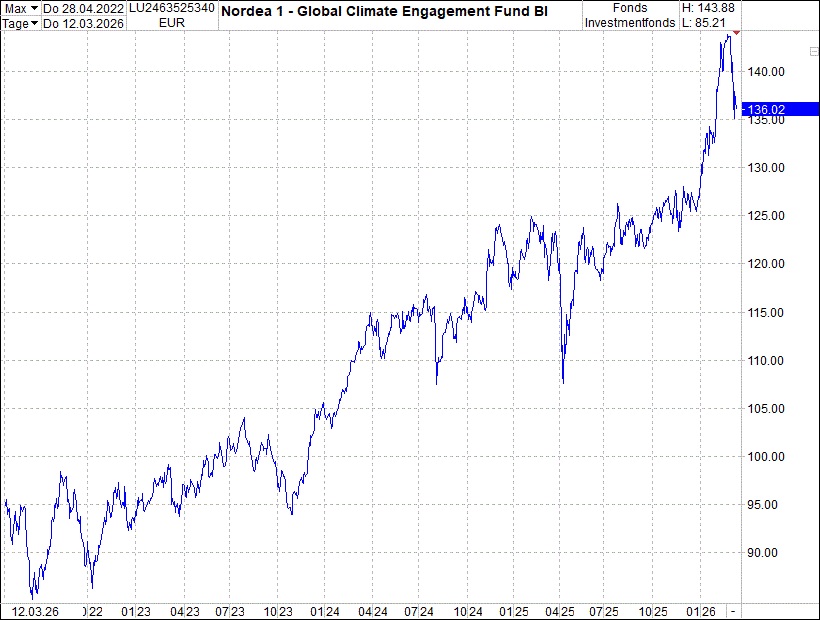Click the blue current price tag 136.02
Viewport: 820px width, 620px height.
coord(780,109)
